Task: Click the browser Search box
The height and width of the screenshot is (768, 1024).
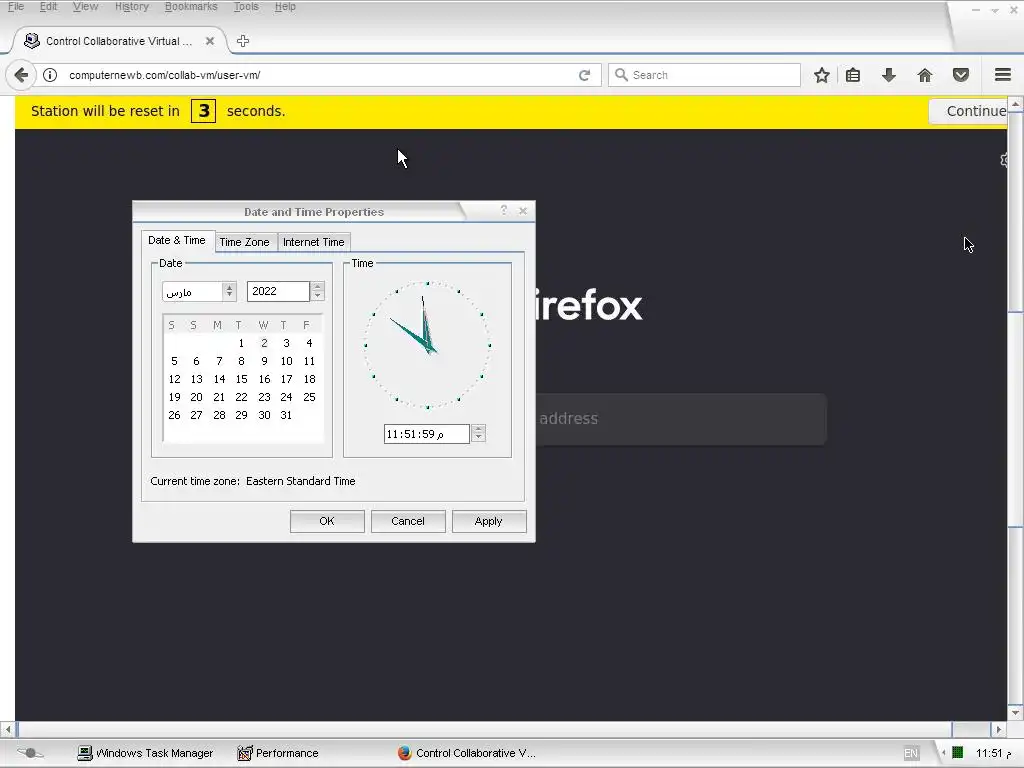Action: pos(704,75)
